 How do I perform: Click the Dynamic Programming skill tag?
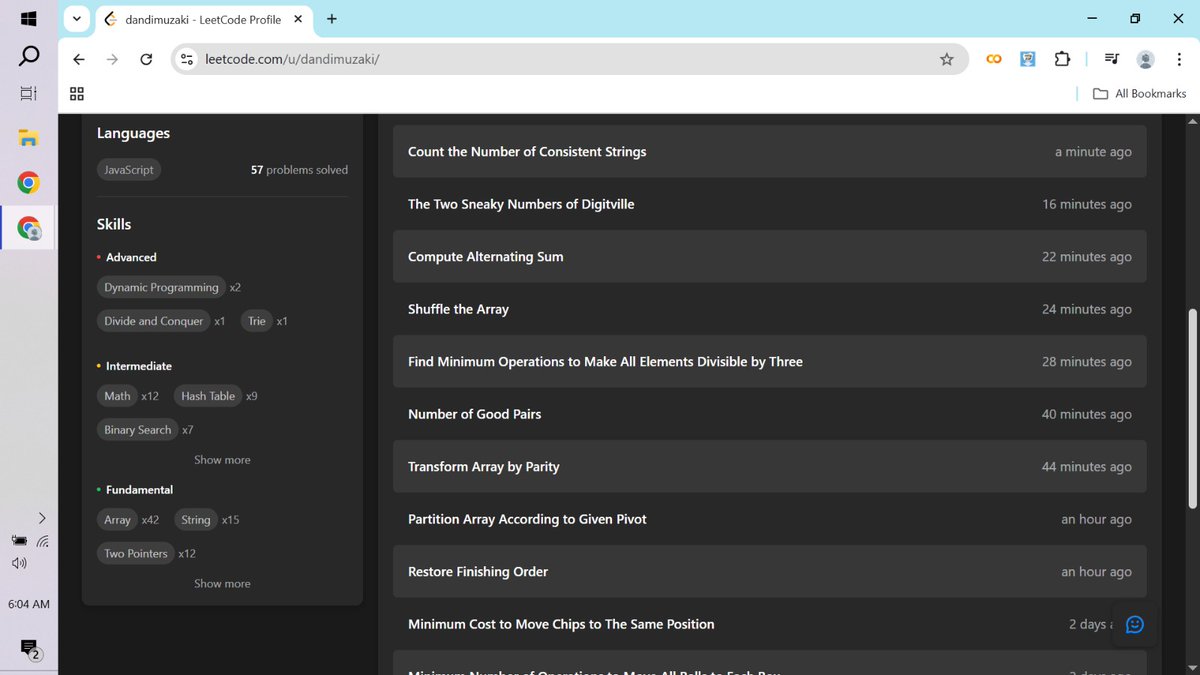161,287
